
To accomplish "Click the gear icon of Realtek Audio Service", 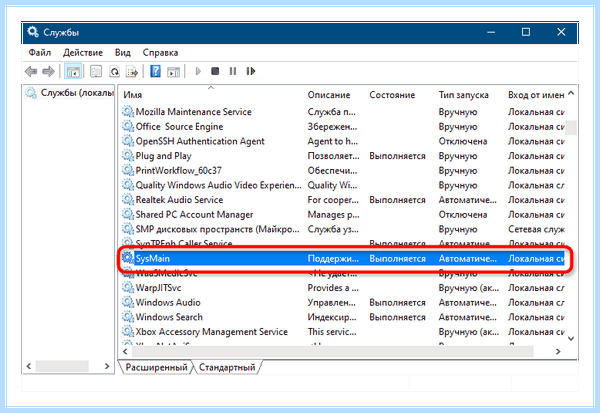I will click(128, 199).
